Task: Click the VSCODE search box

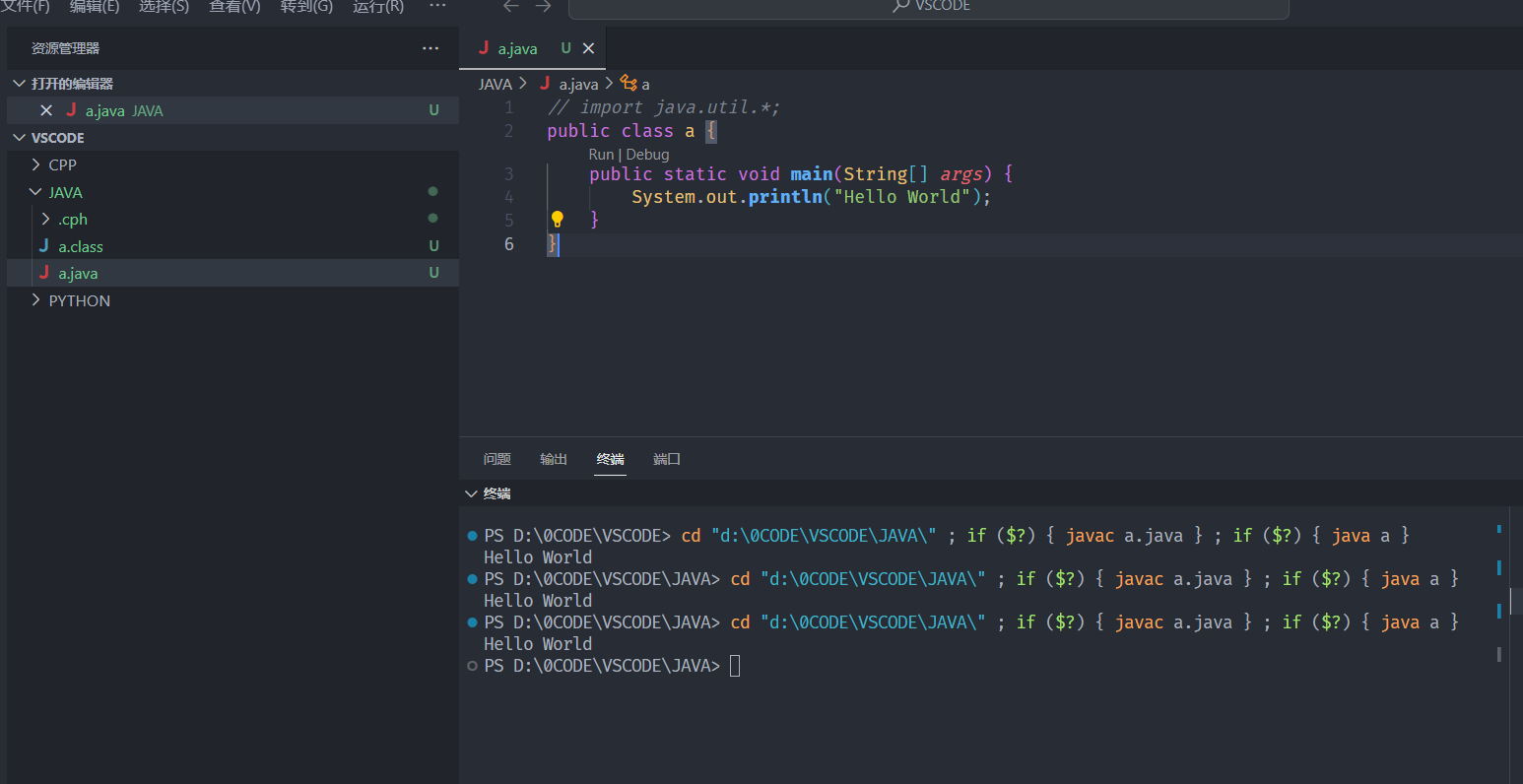Action: point(928,8)
